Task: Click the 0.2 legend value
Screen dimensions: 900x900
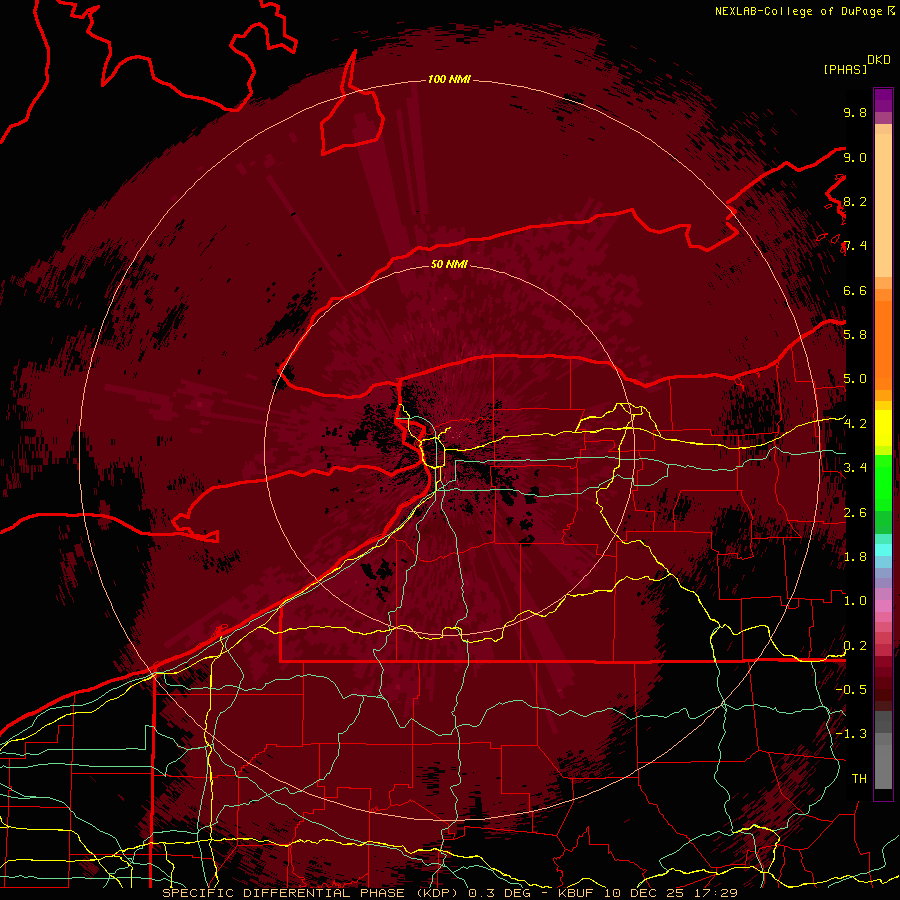Action: click(855, 645)
